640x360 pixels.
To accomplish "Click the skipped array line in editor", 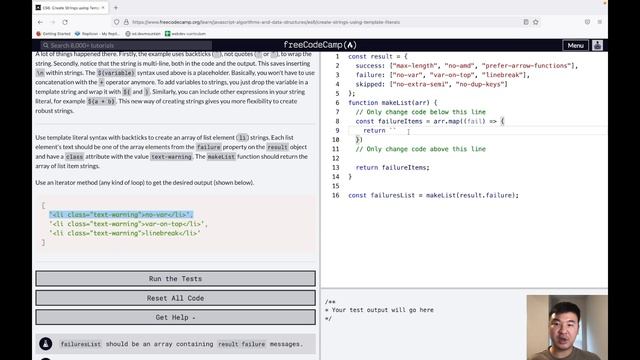I will [431, 84].
